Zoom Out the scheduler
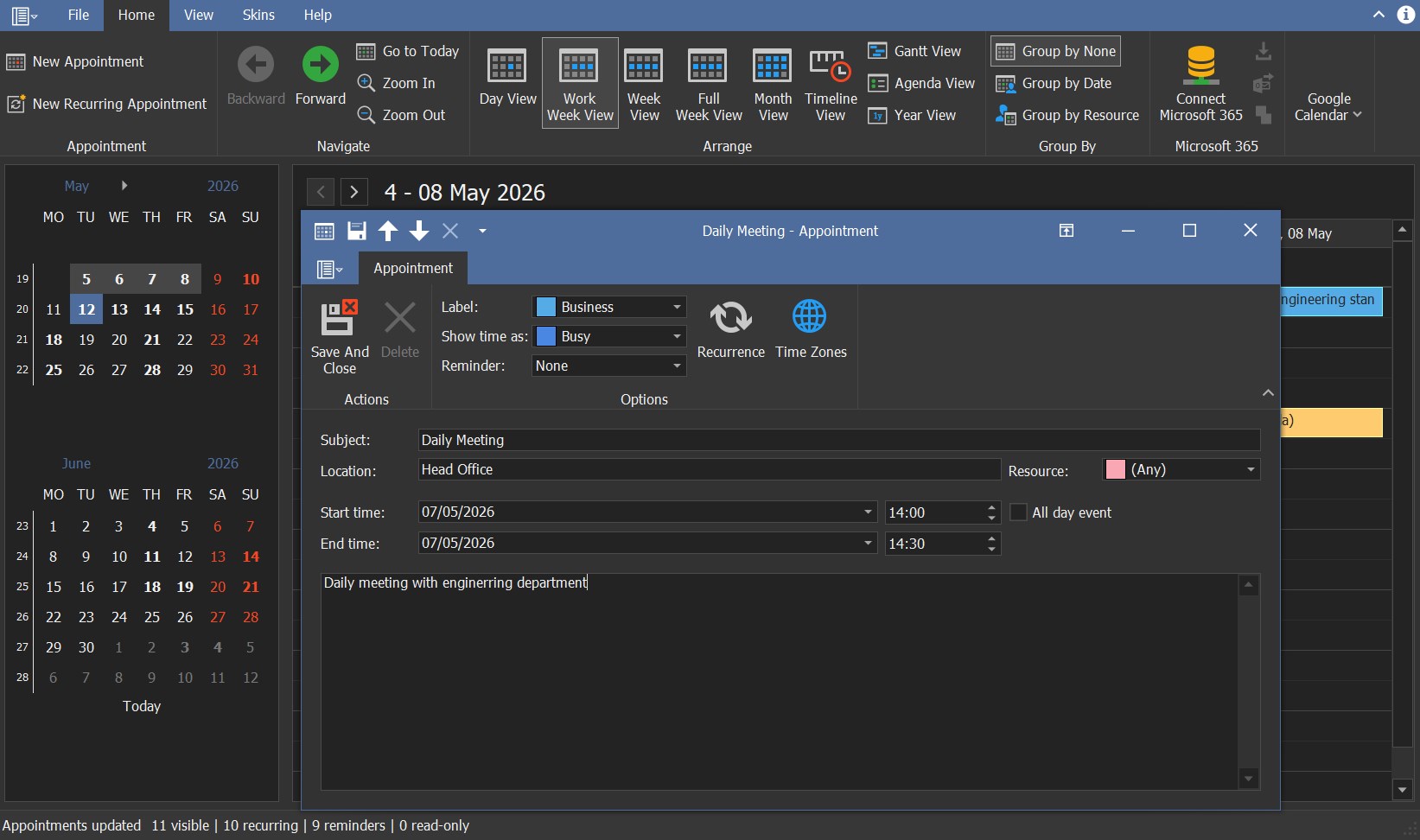This screenshot has height=840, width=1420. 402,115
